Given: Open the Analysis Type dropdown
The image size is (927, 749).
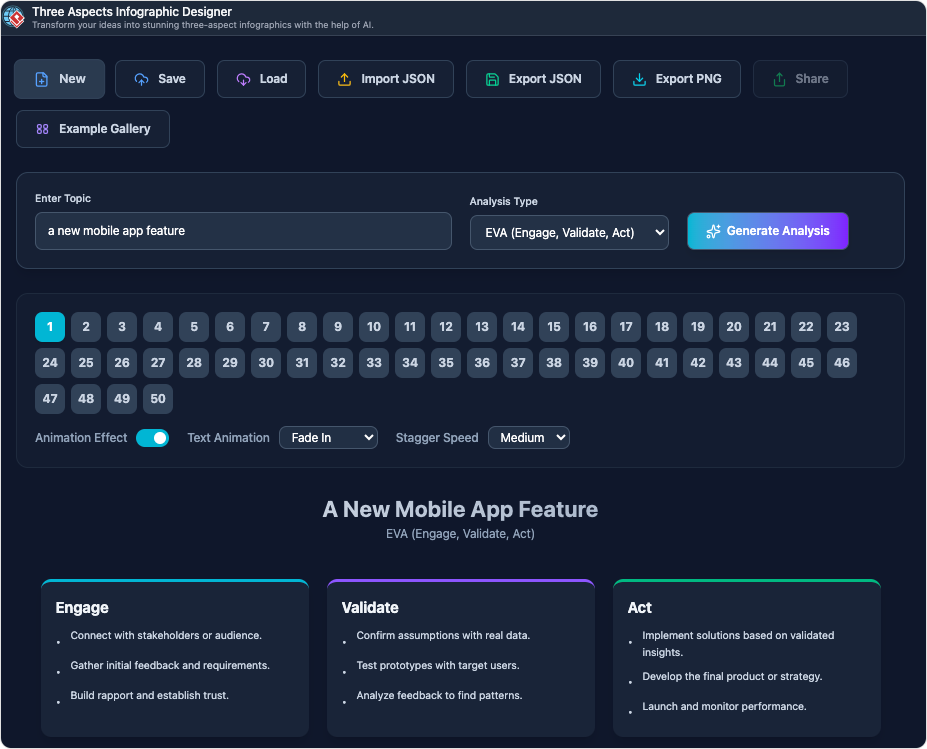Looking at the screenshot, I should tap(569, 232).
